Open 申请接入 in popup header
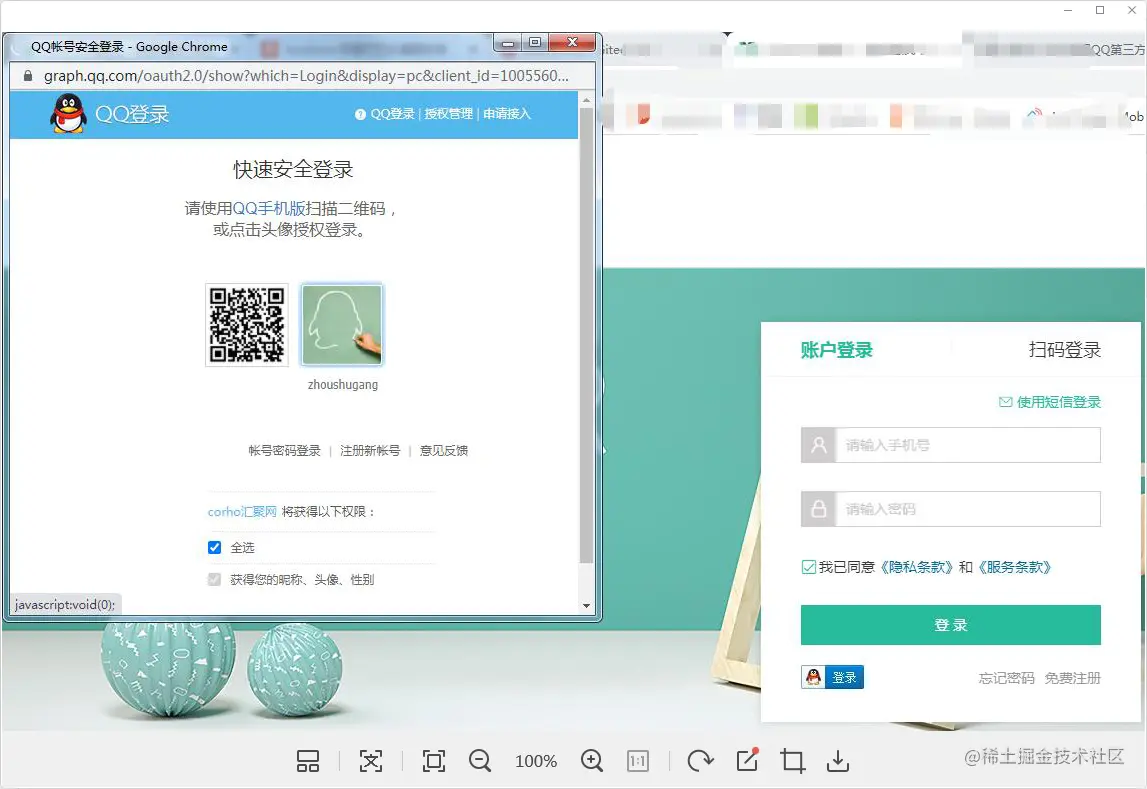 (x=506, y=114)
